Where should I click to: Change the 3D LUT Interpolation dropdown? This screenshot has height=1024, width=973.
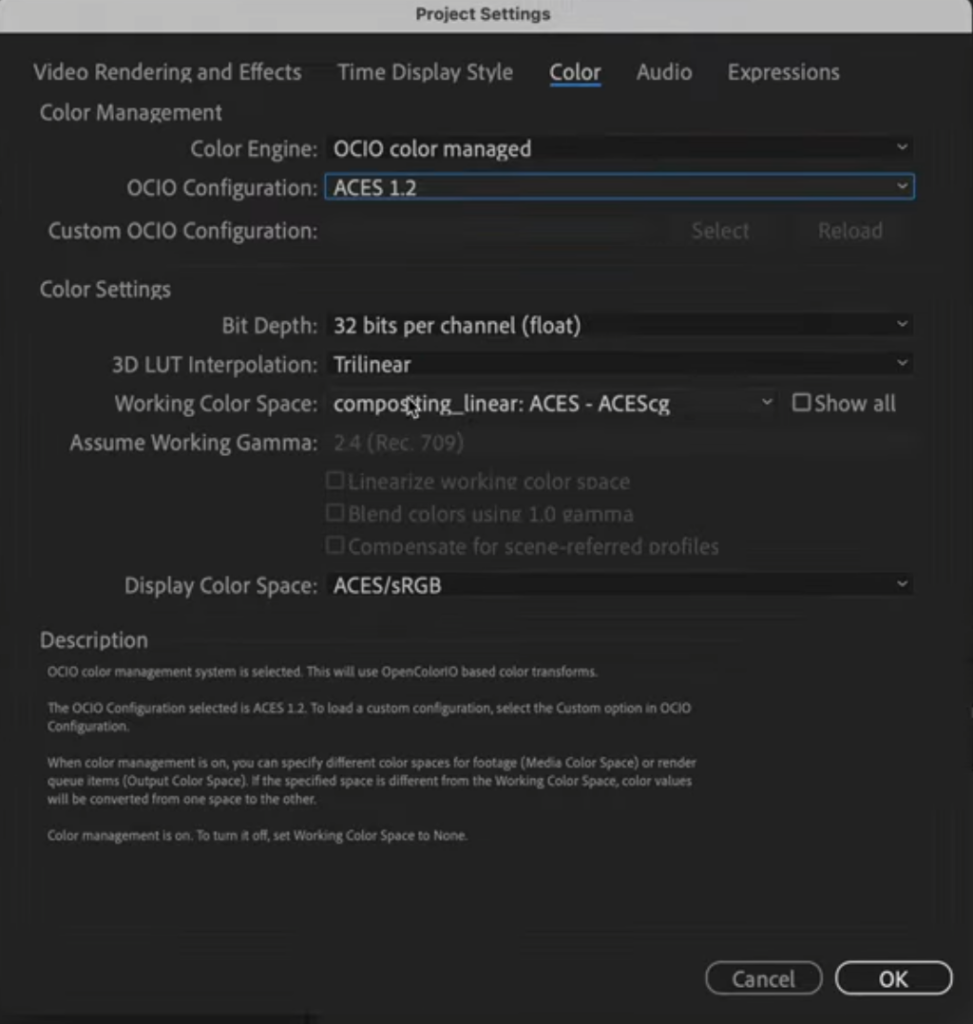[x=618, y=364]
